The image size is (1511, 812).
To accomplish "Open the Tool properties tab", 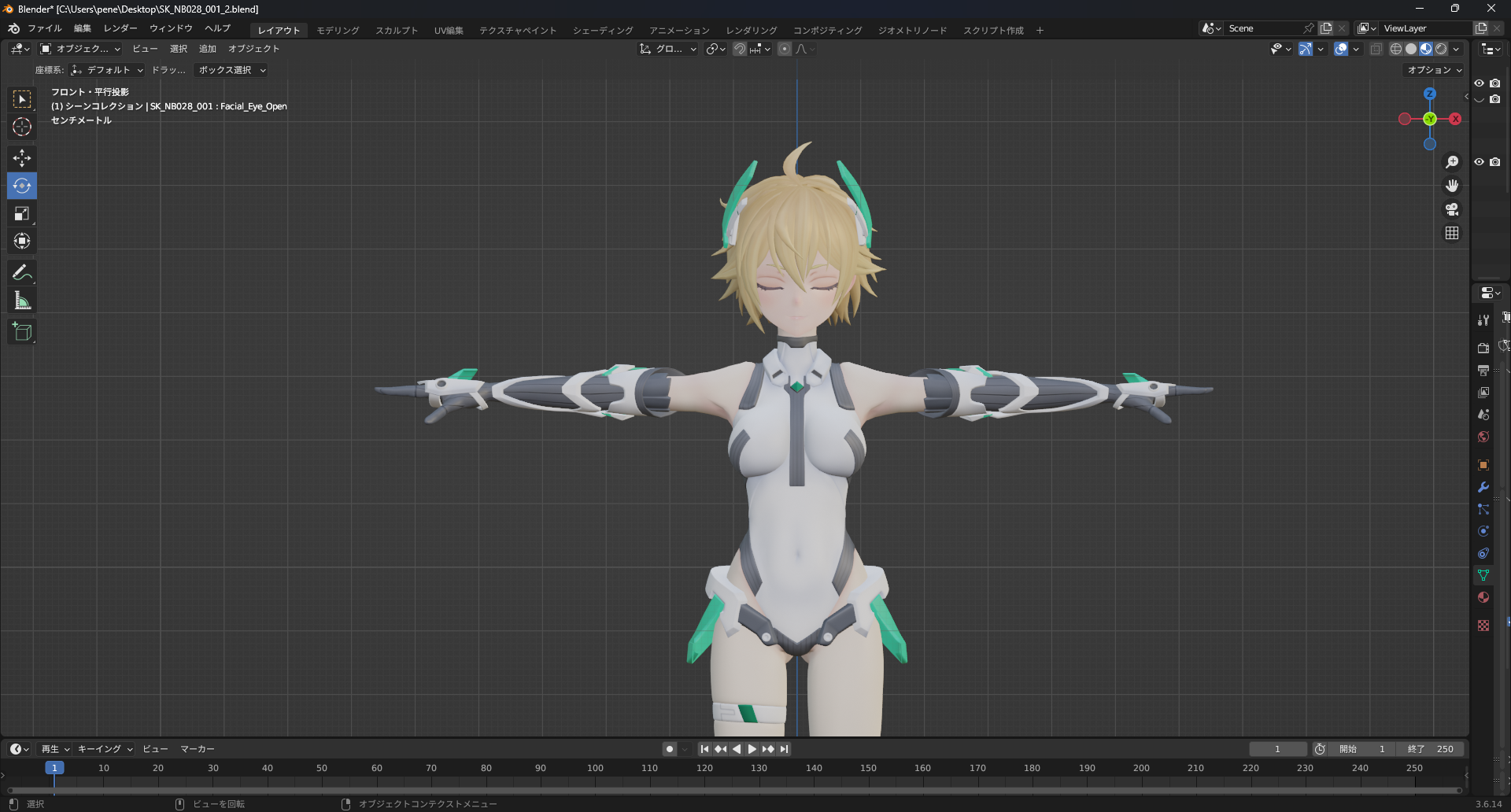I will pos(1483,320).
